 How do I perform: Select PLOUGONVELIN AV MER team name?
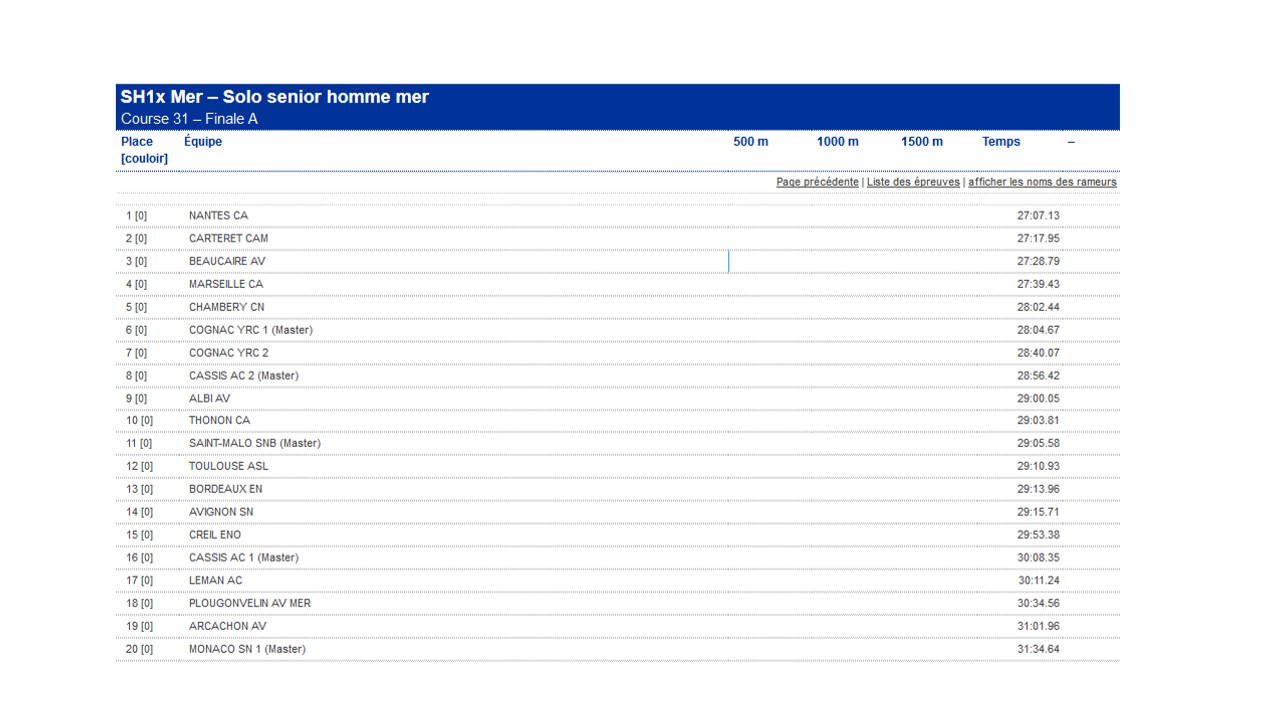[250, 604]
